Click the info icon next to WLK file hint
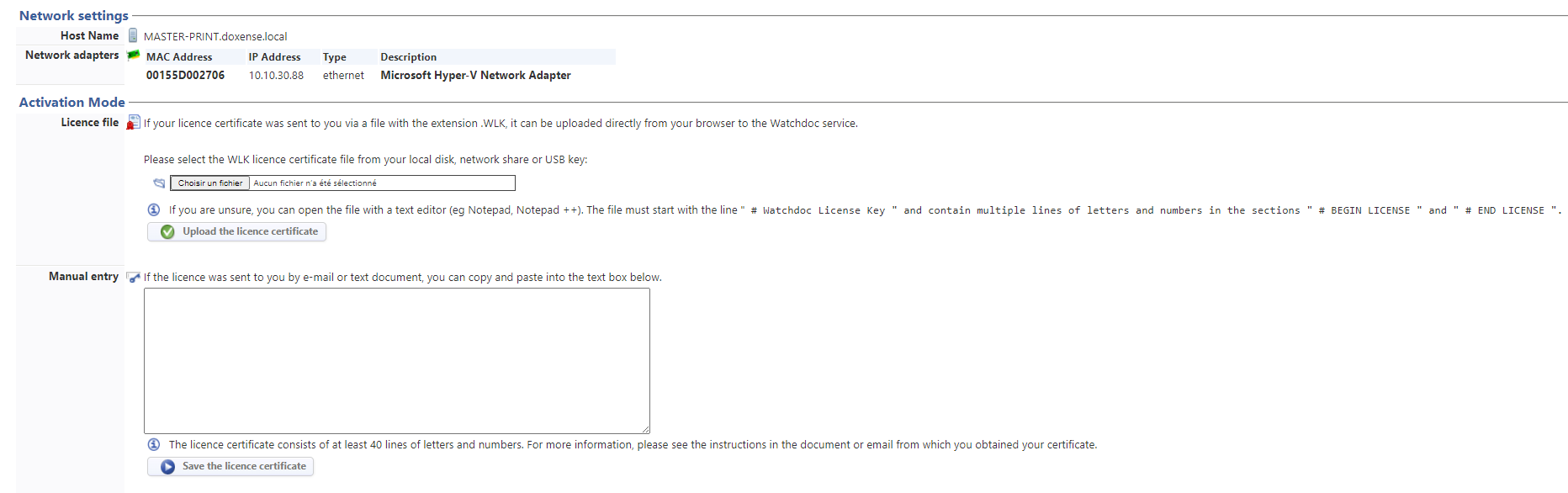This screenshot has height=493, width=1568. [x=154, y=209]
